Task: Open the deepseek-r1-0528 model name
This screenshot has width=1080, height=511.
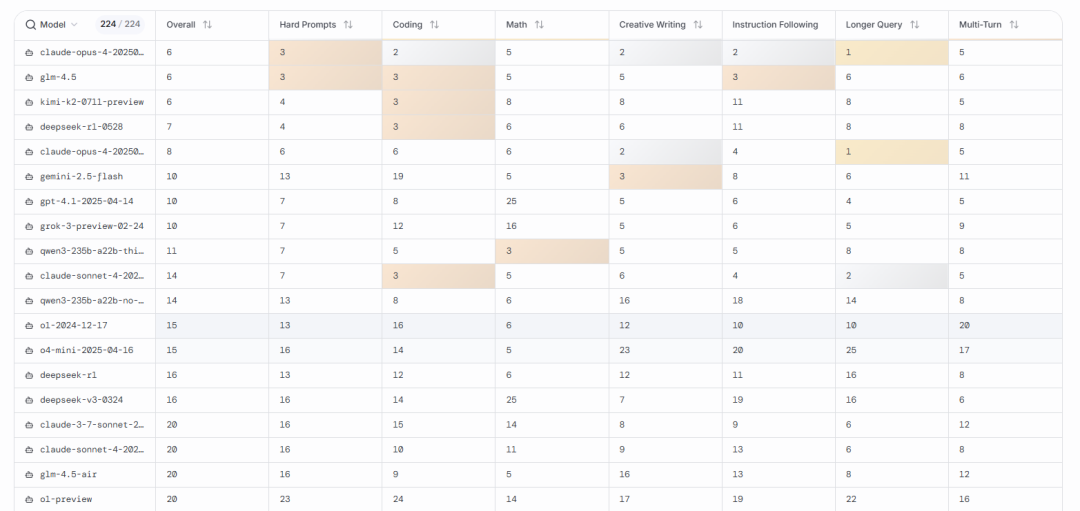Action: (x=81, y=127)
